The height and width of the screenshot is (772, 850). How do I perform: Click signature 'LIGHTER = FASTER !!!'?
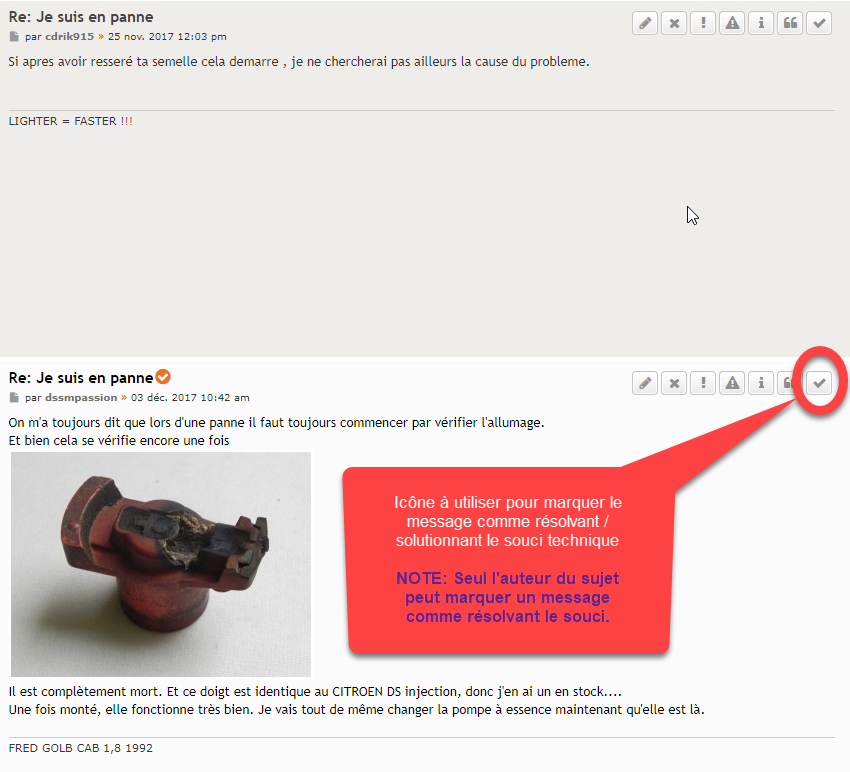tap(70, 121)
